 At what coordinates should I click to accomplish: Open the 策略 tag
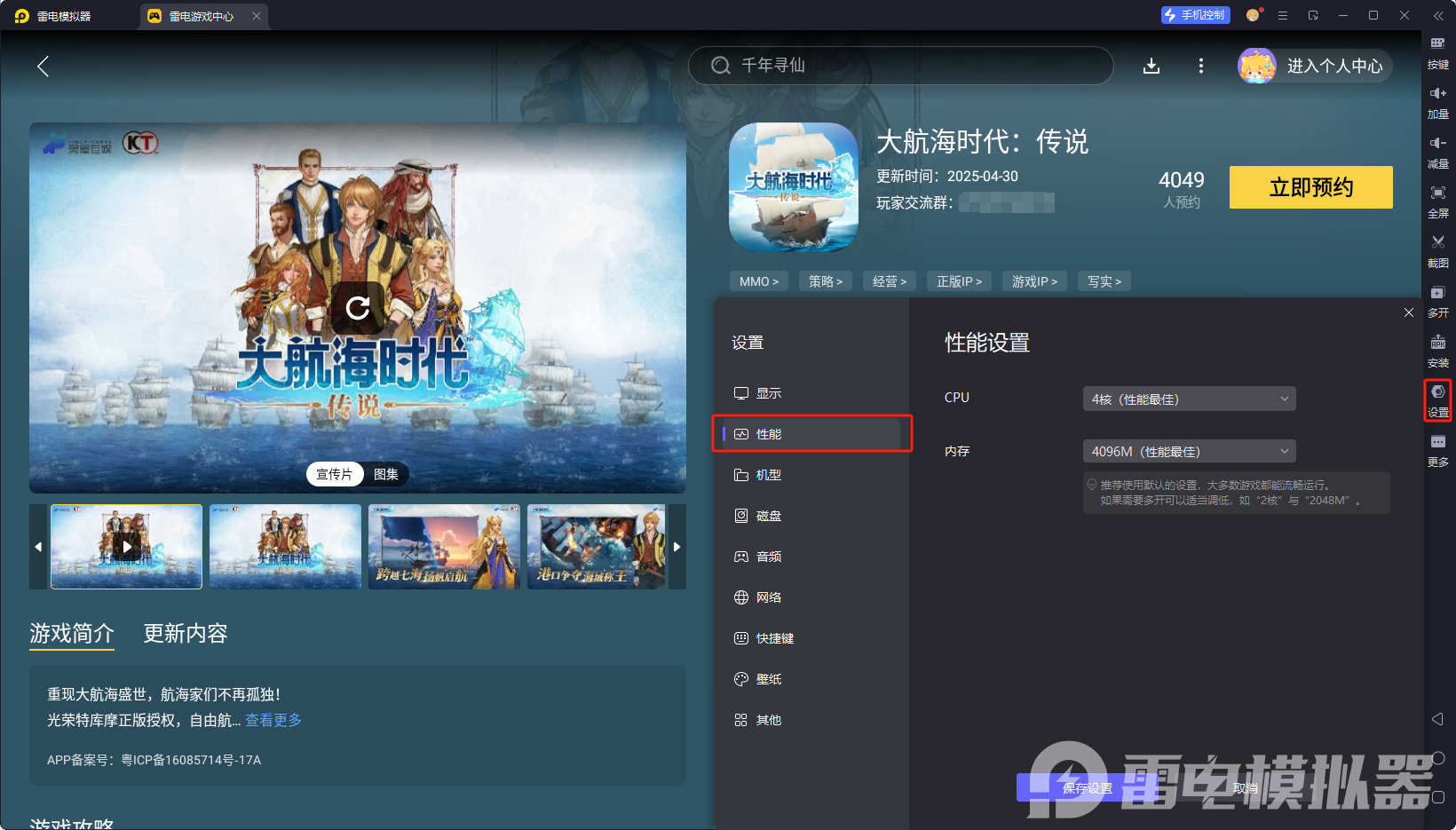coord(826,281)
